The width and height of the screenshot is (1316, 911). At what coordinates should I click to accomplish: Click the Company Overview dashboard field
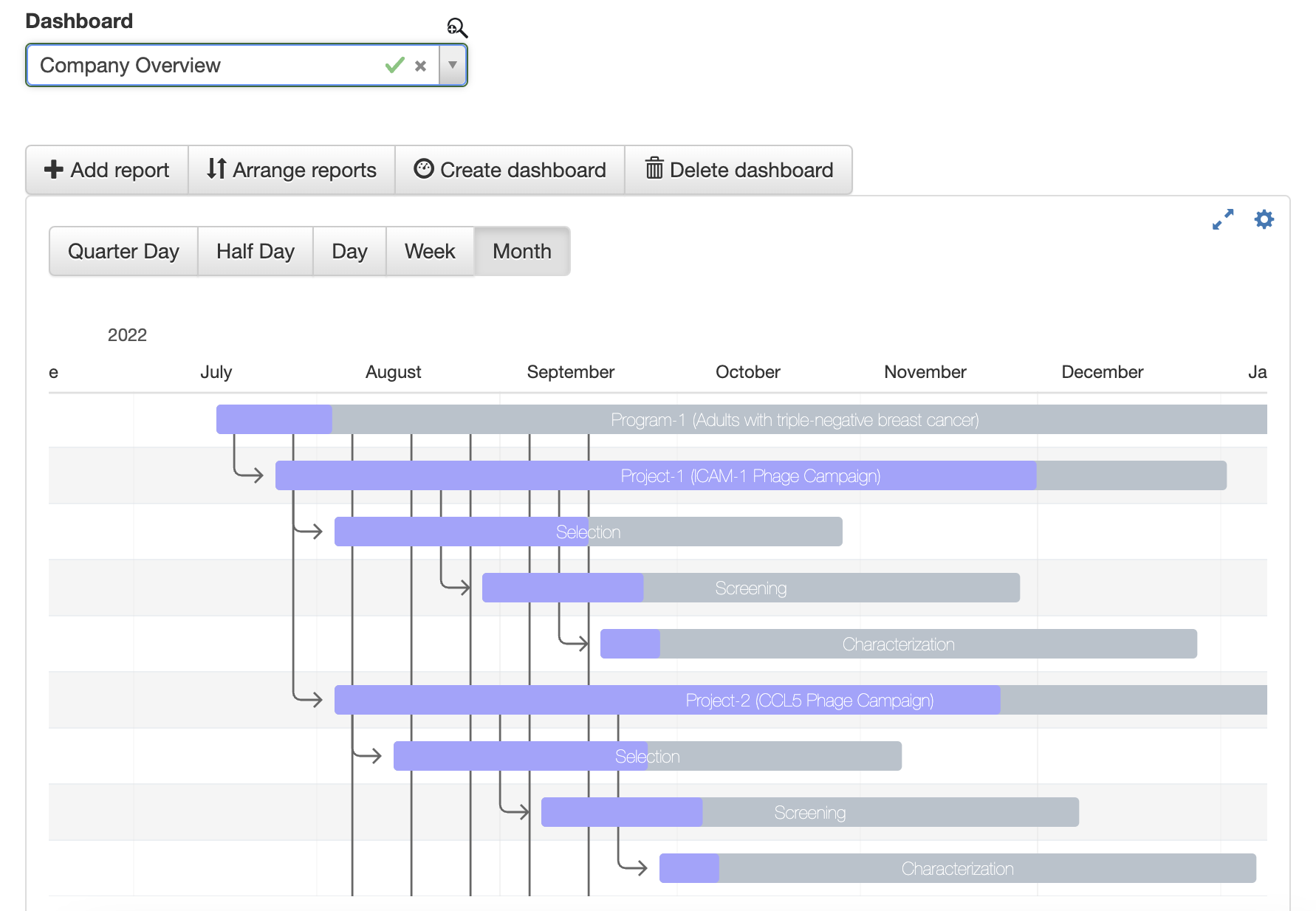tap(207, 66)
